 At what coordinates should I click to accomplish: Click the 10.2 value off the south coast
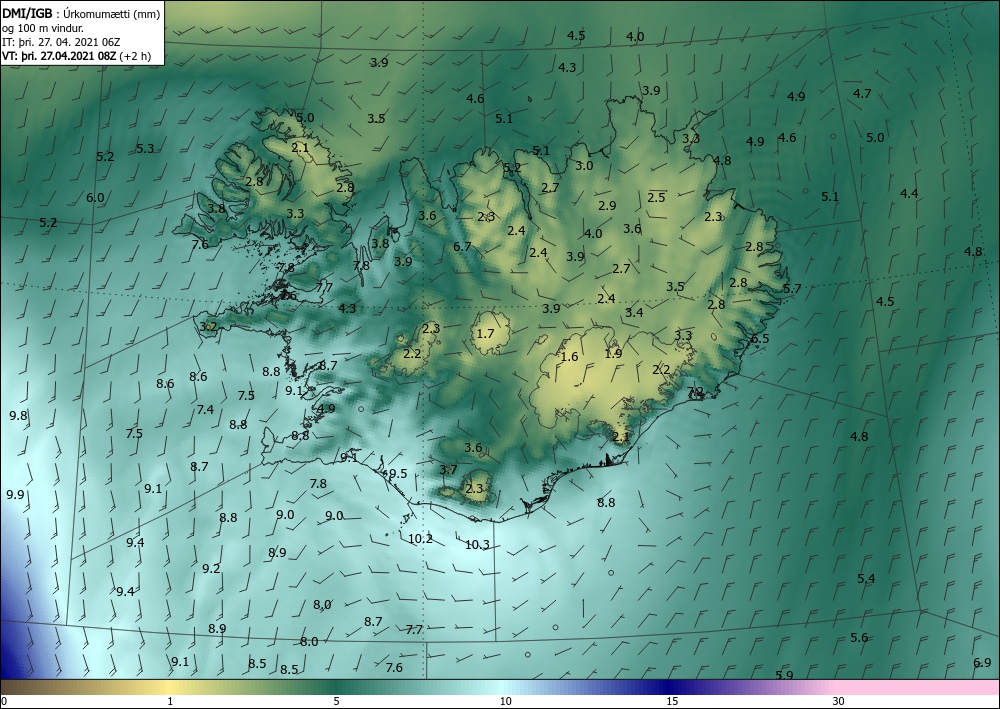(420, 539)
